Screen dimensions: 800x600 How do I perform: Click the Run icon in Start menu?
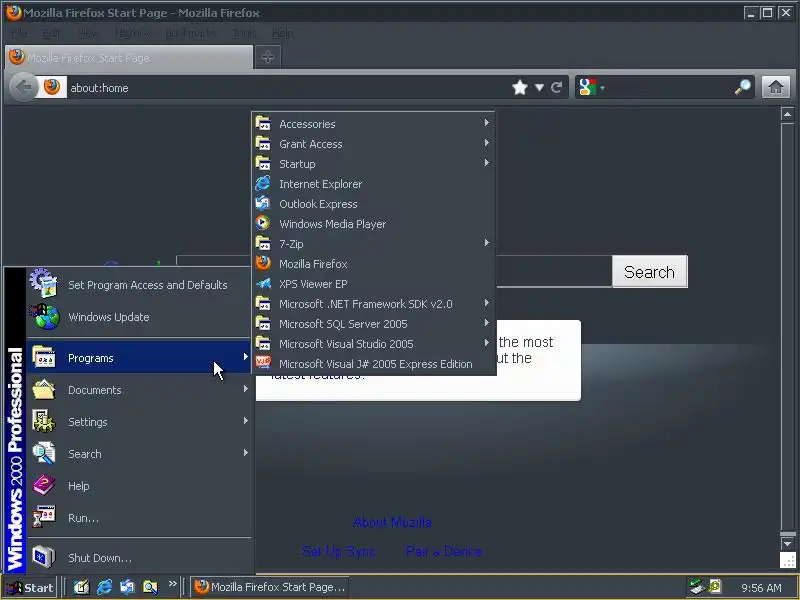coord(44,517)
